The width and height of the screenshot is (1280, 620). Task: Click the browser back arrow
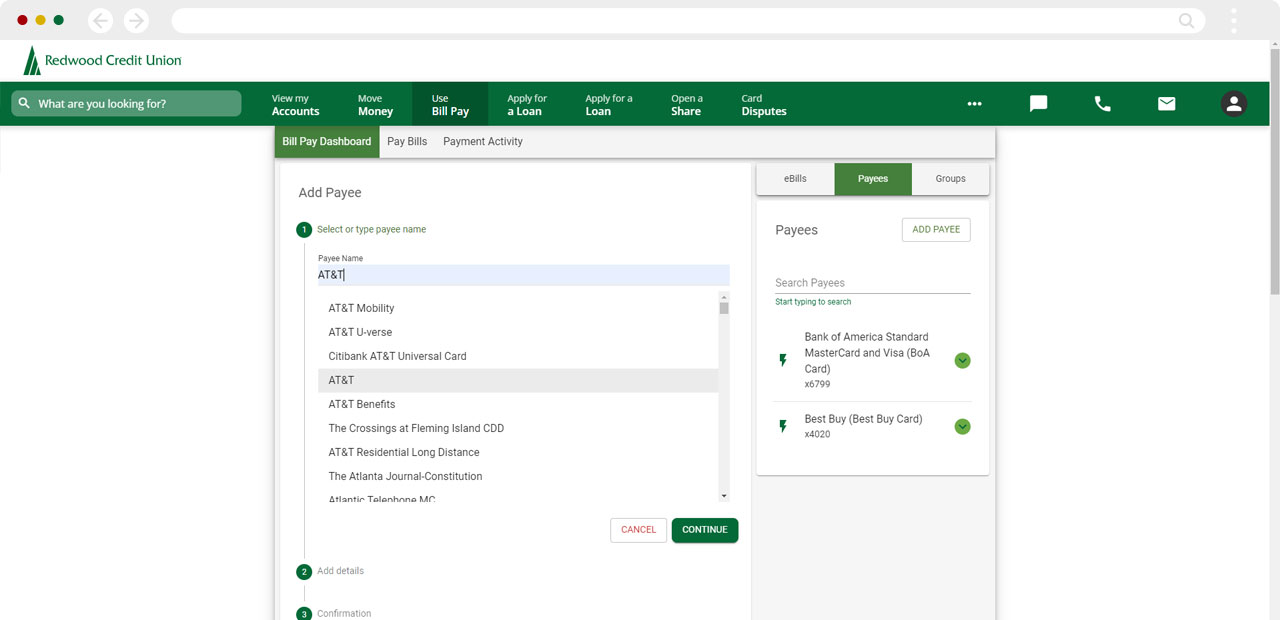point(101,20)
